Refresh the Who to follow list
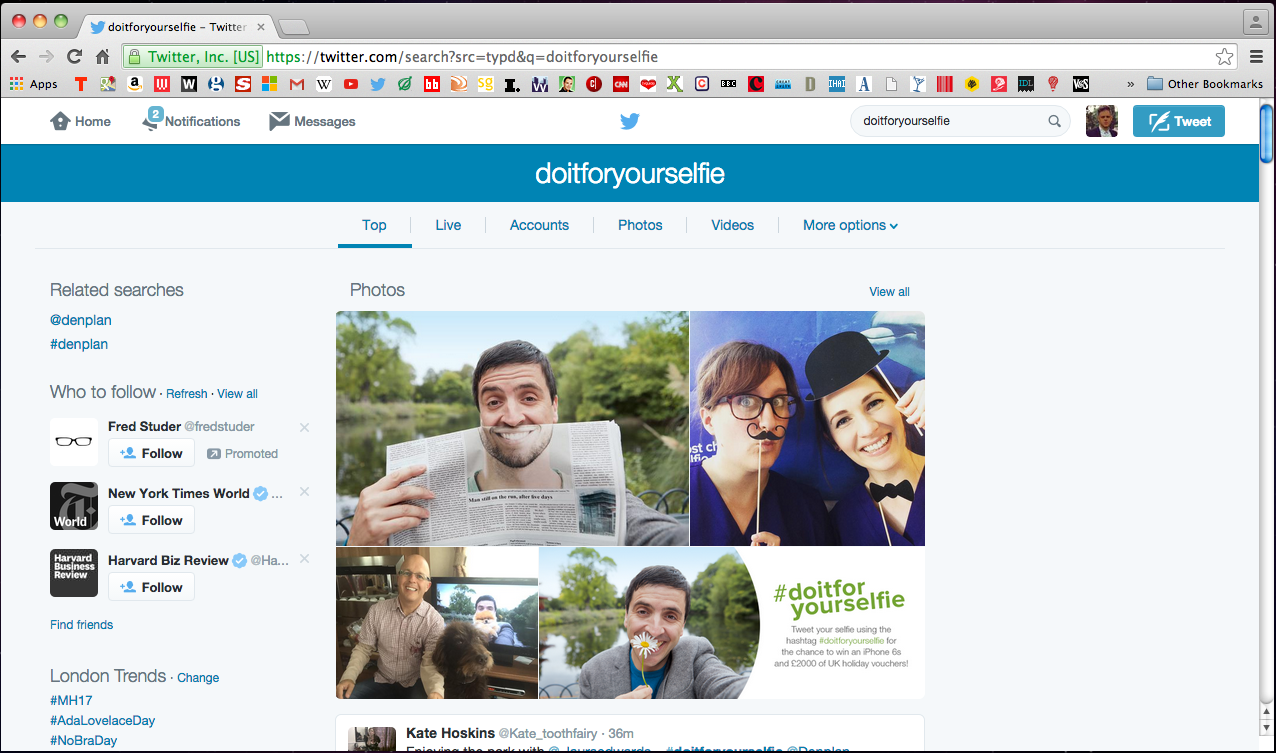 (x=187, y=394)
